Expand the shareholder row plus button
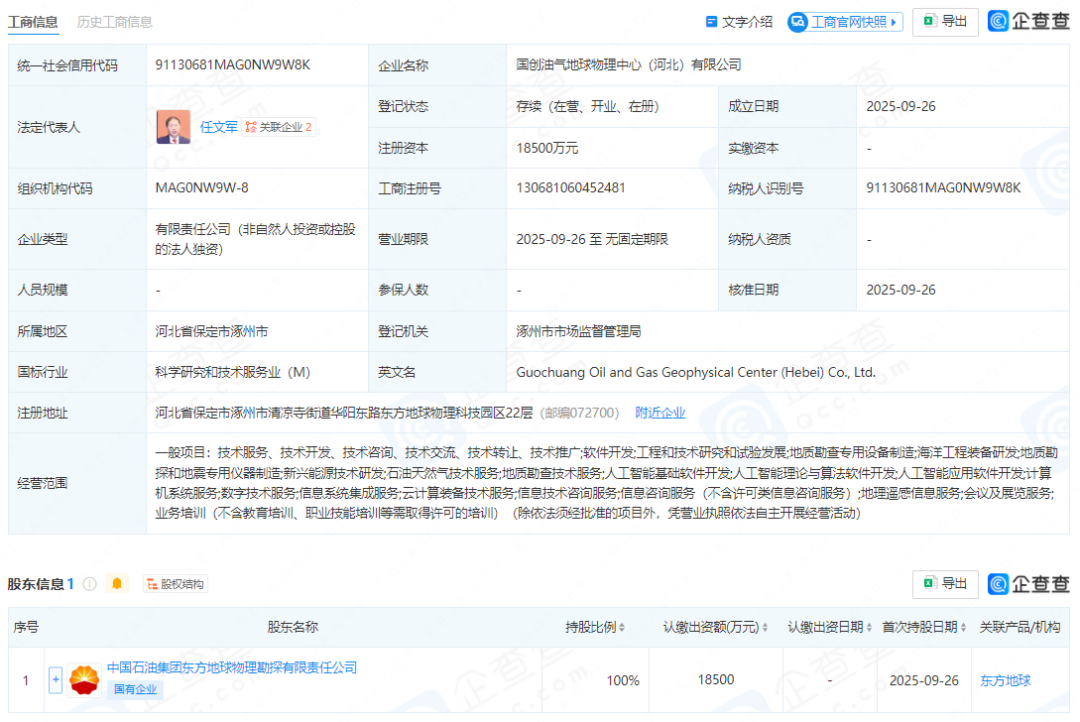 pyautogui.click(x=56, y=680)
